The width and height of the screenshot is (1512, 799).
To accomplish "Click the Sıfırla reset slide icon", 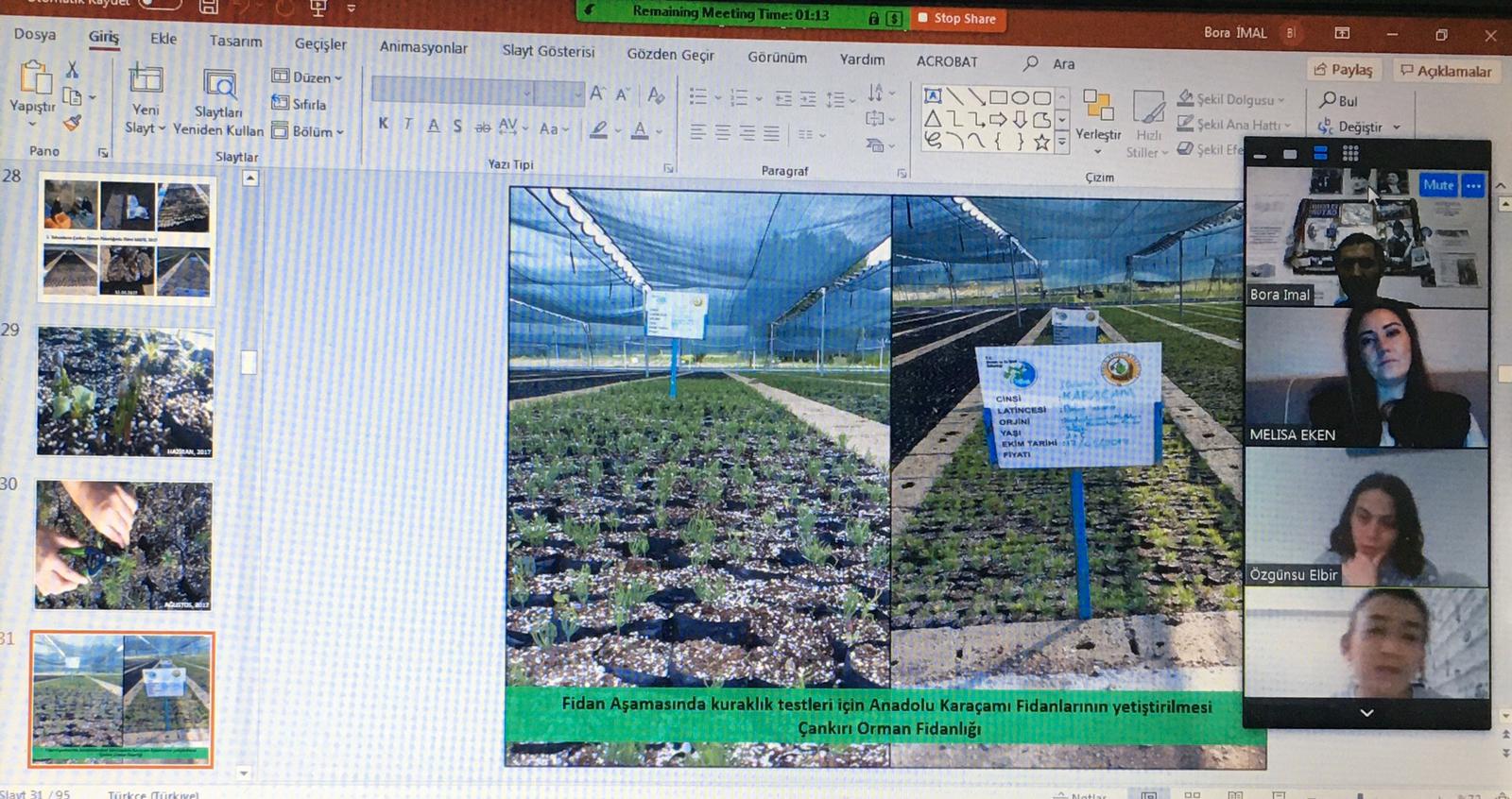I will click(280, 102).
